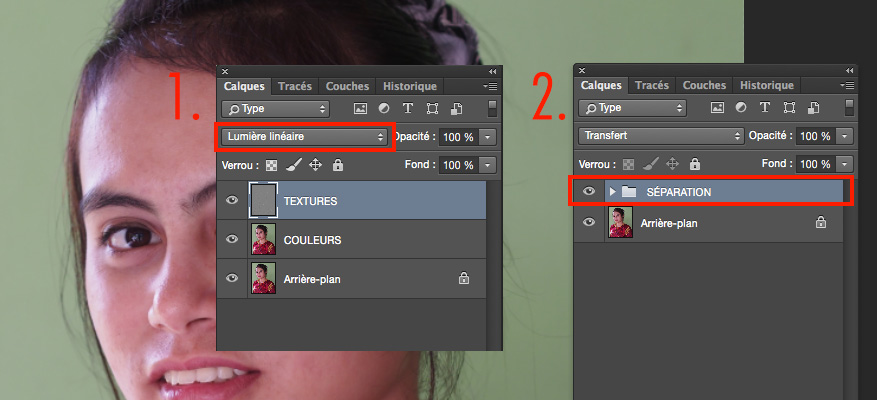This screenshot has height=400, width=877.
Task: Lock transparent pixels in panel 1
Action: [x=271, y=165]
